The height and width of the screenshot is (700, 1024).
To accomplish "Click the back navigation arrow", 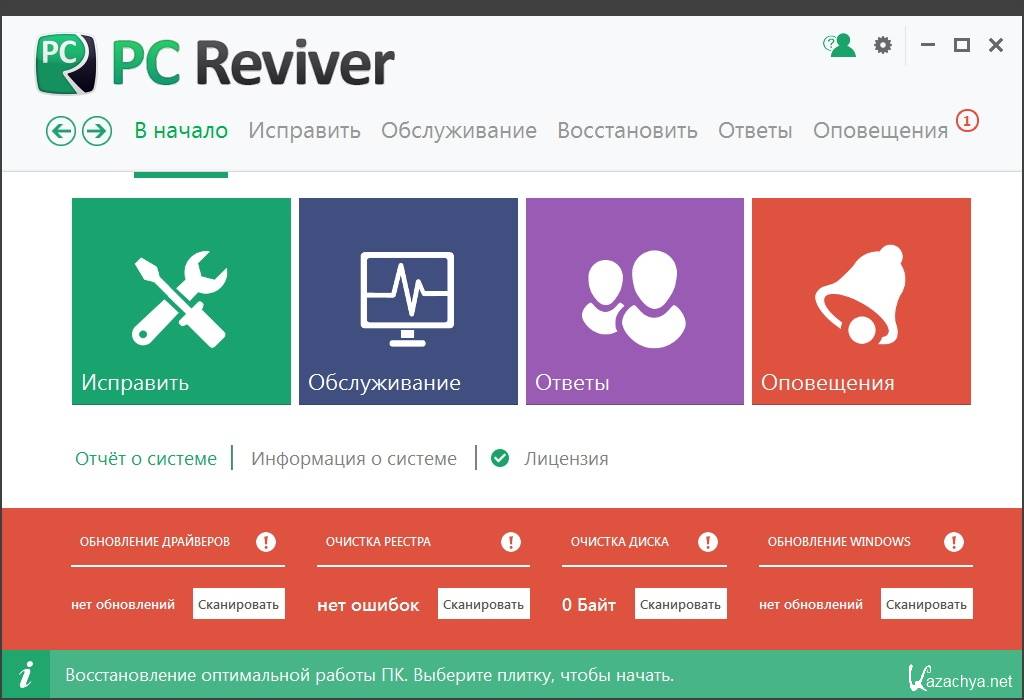I will 61,131.
